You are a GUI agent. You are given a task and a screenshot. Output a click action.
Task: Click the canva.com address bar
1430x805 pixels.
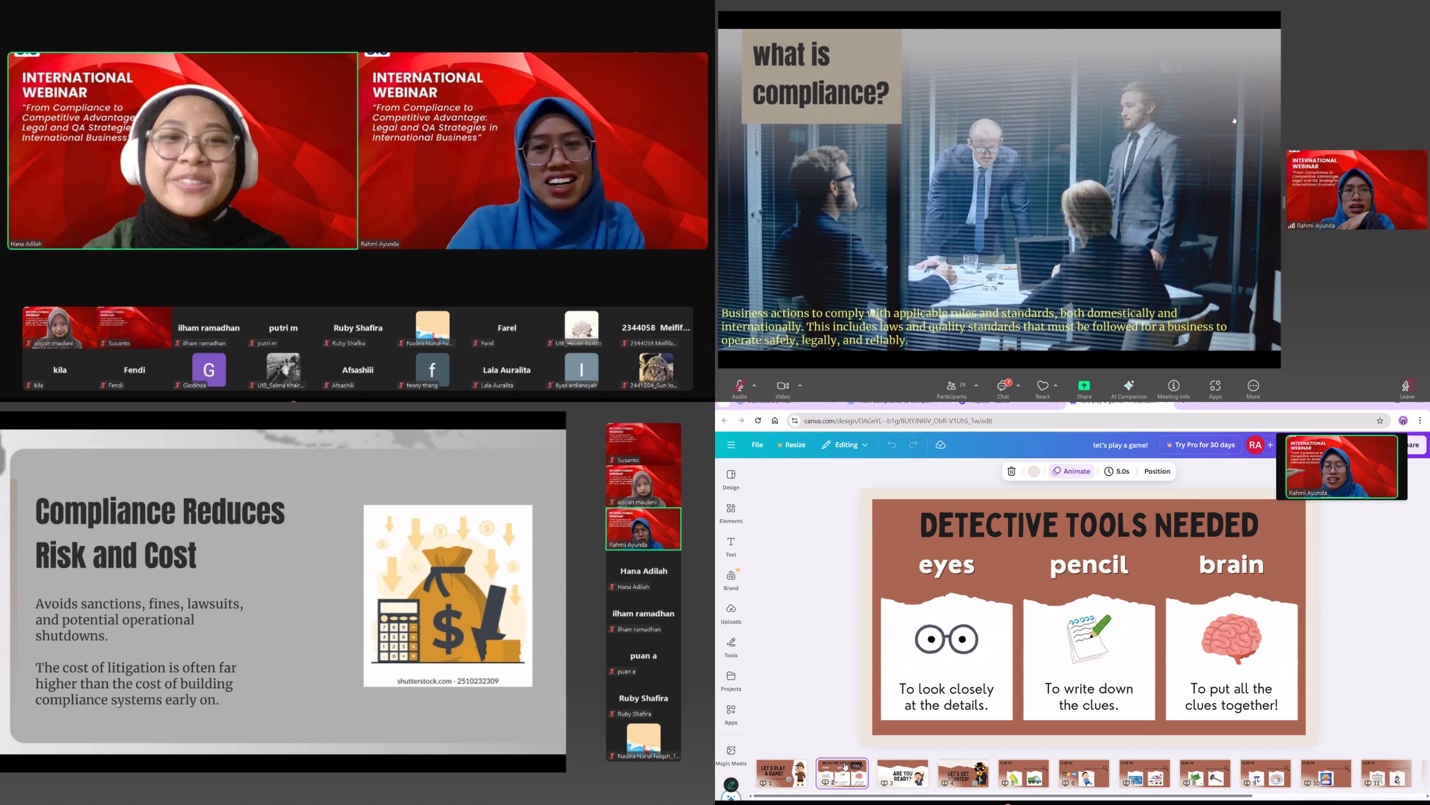click(x=1090, y=421)
